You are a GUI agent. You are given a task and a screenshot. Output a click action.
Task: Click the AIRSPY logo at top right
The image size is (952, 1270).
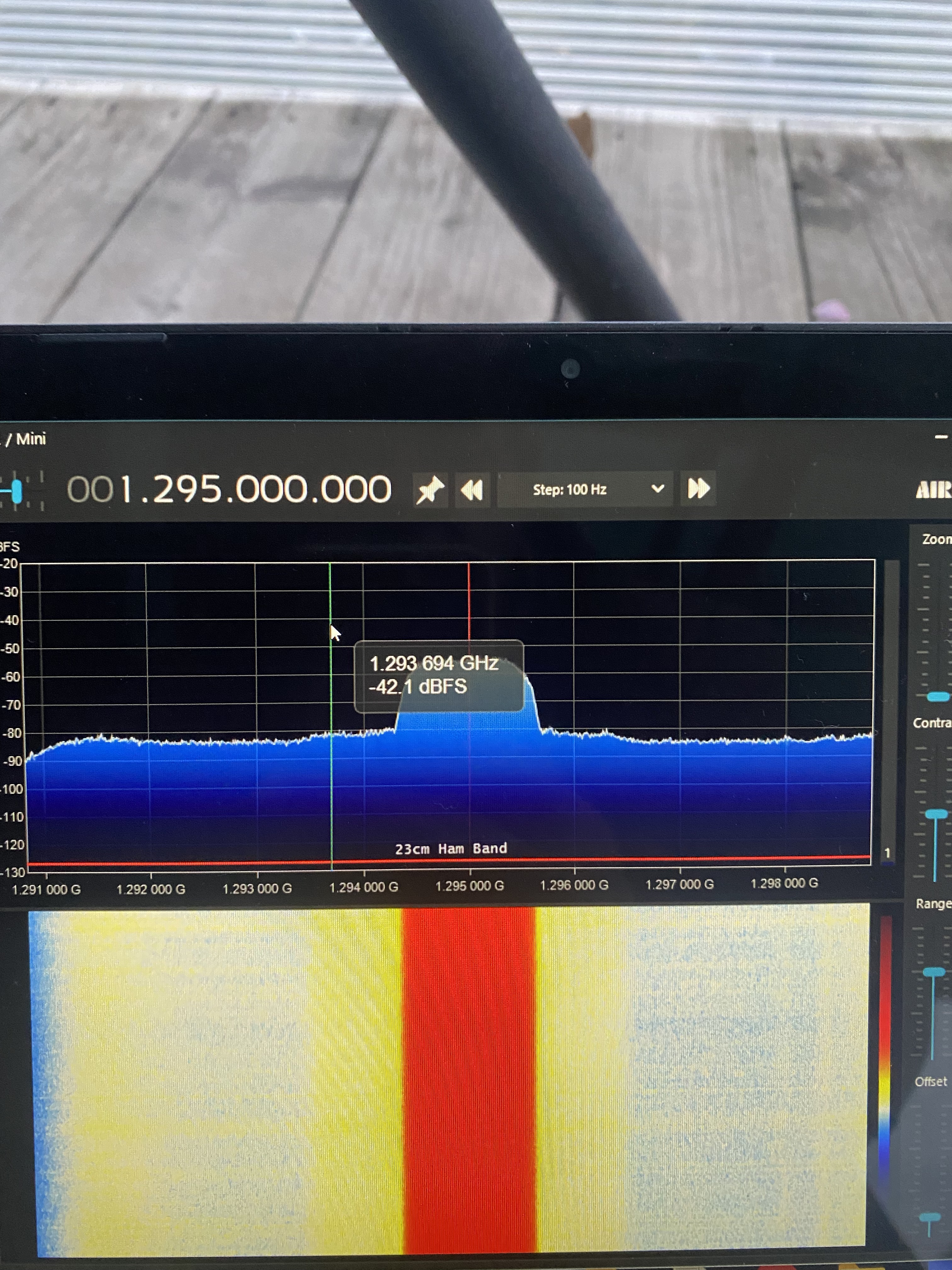[934, 490]
